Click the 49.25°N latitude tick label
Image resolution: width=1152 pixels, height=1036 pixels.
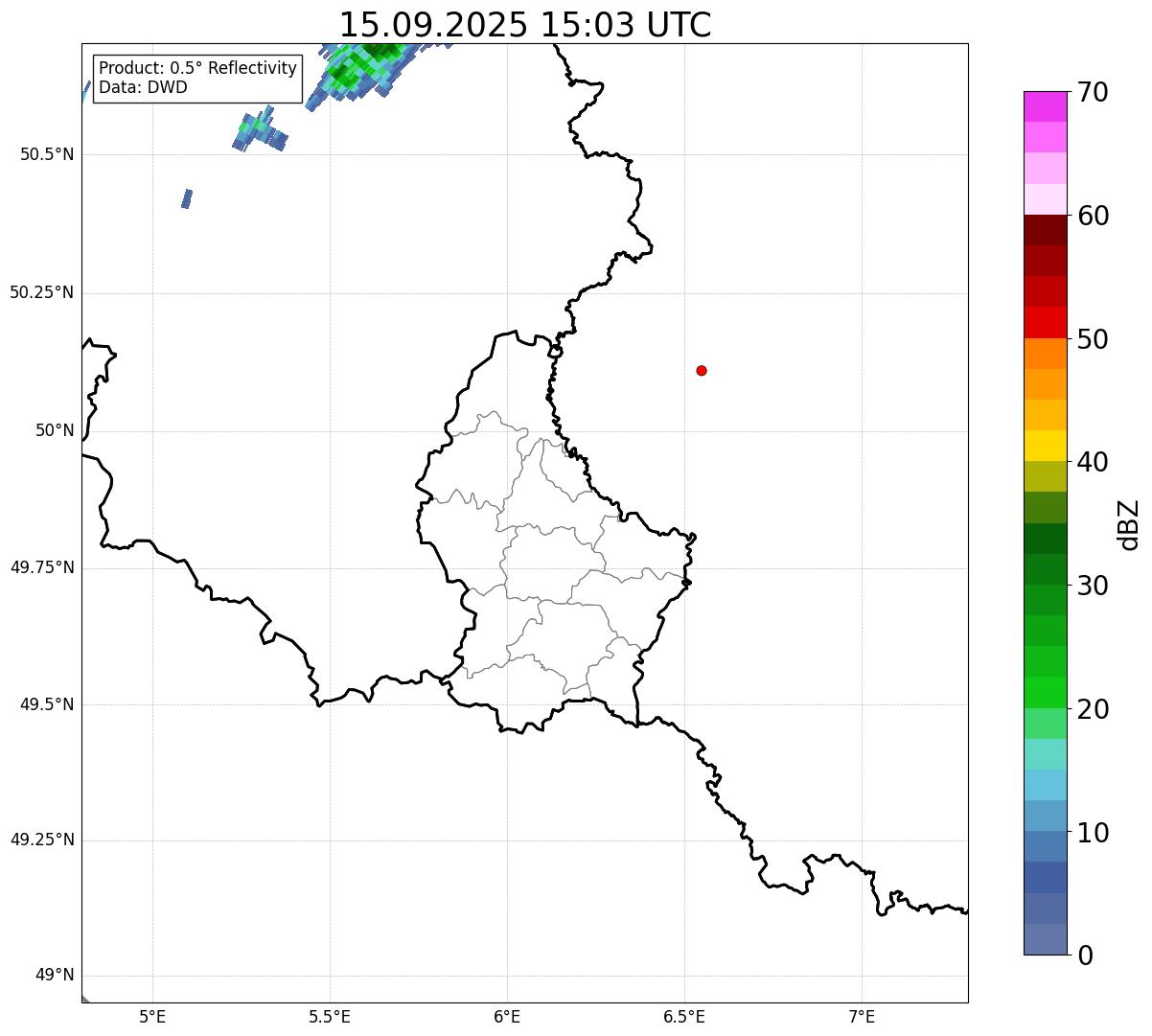tap(41, 840)
